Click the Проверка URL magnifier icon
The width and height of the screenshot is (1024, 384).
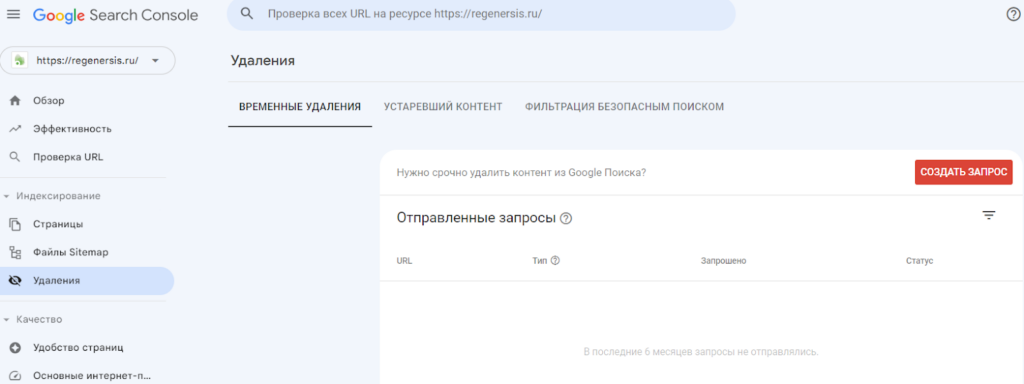[x=15, y=157]
